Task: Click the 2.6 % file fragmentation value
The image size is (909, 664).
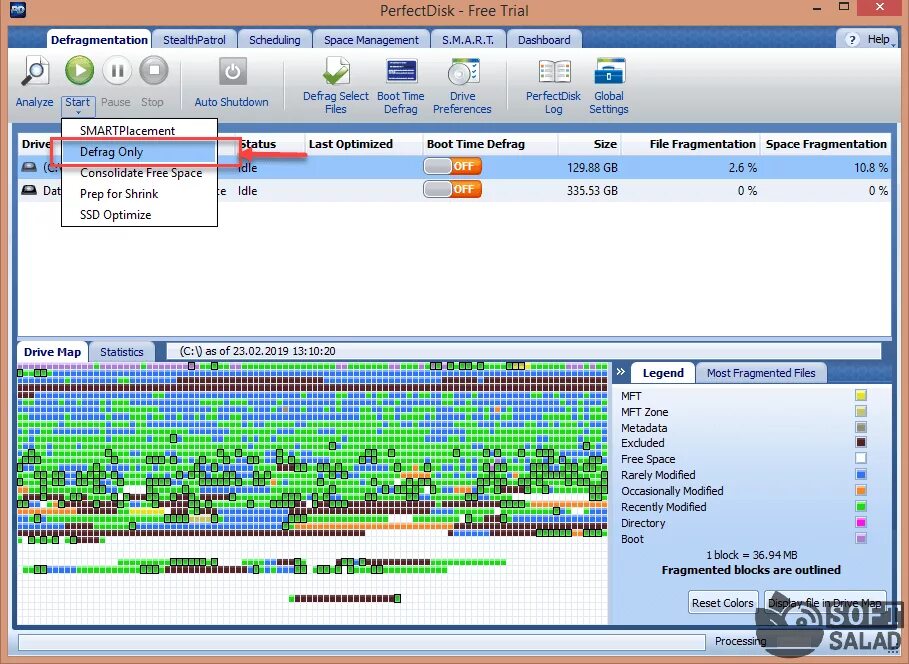Action: coord(743,168)
